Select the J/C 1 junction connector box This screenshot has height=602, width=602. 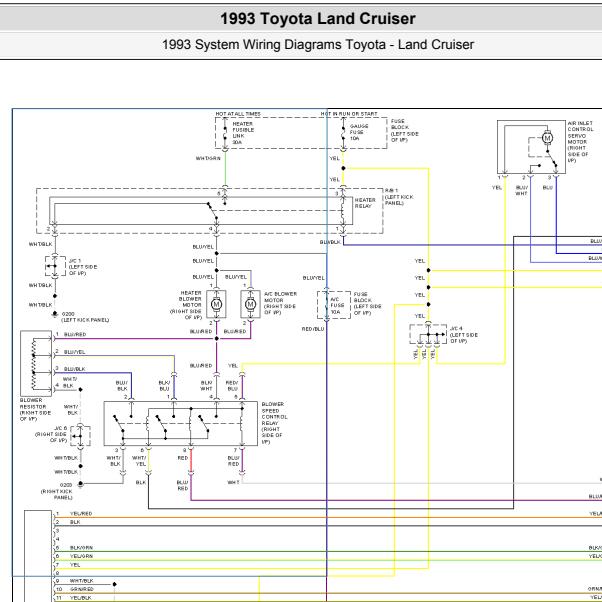55,266
